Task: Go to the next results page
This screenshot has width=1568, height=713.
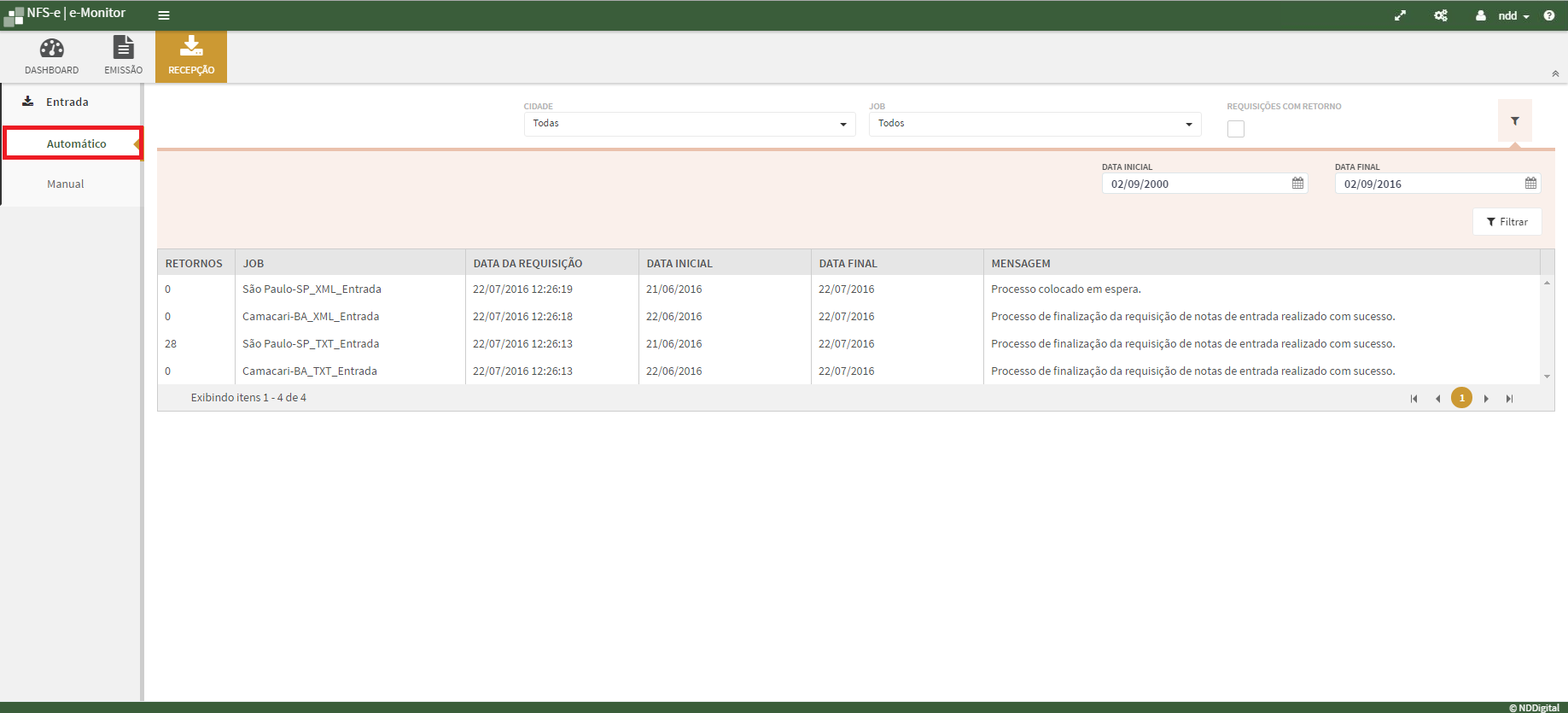Action: point(1486,399)
